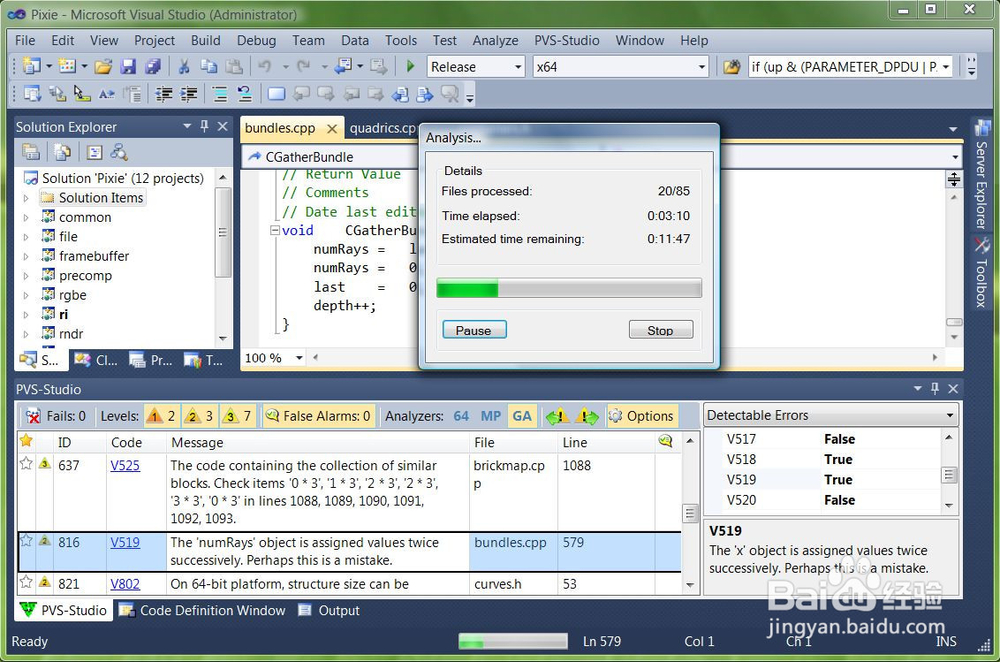Toggle the GA analyzer filter
The height and width of the screenshot is (662, 1000).
coord(522,416)
